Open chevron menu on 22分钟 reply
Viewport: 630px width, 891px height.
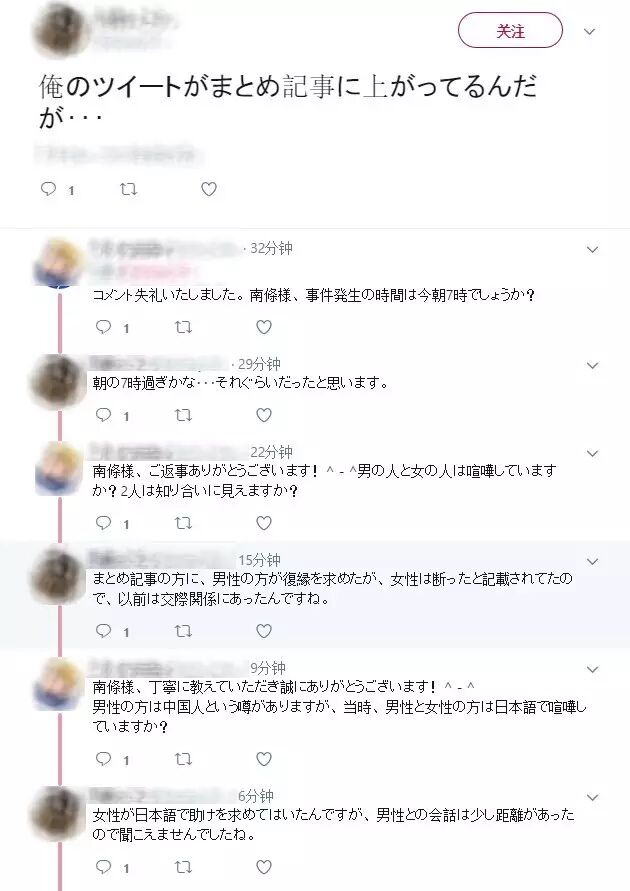pos(593,453)
